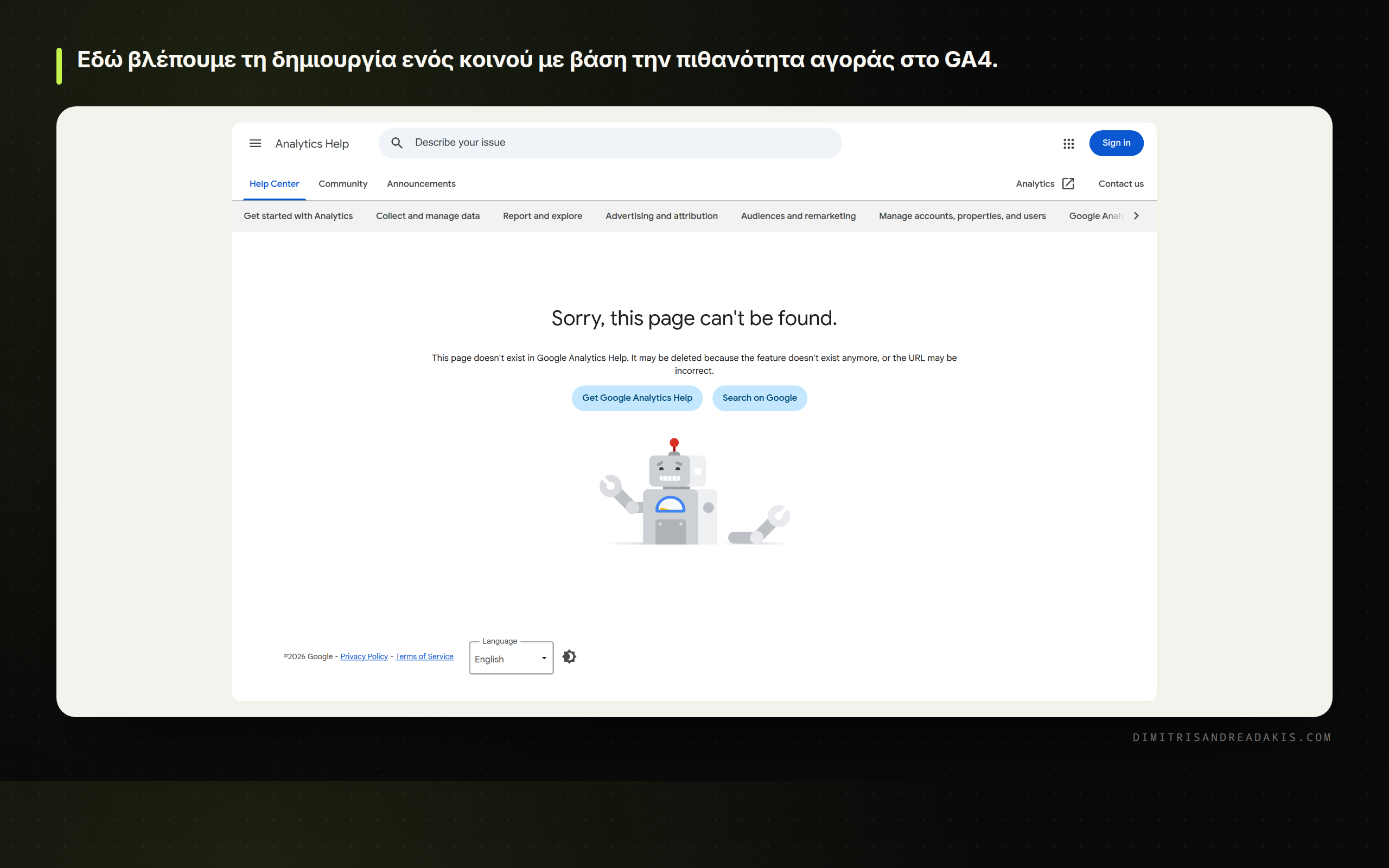Open Report and explore topic
1389x868 pixels.
tap(543, 216)
